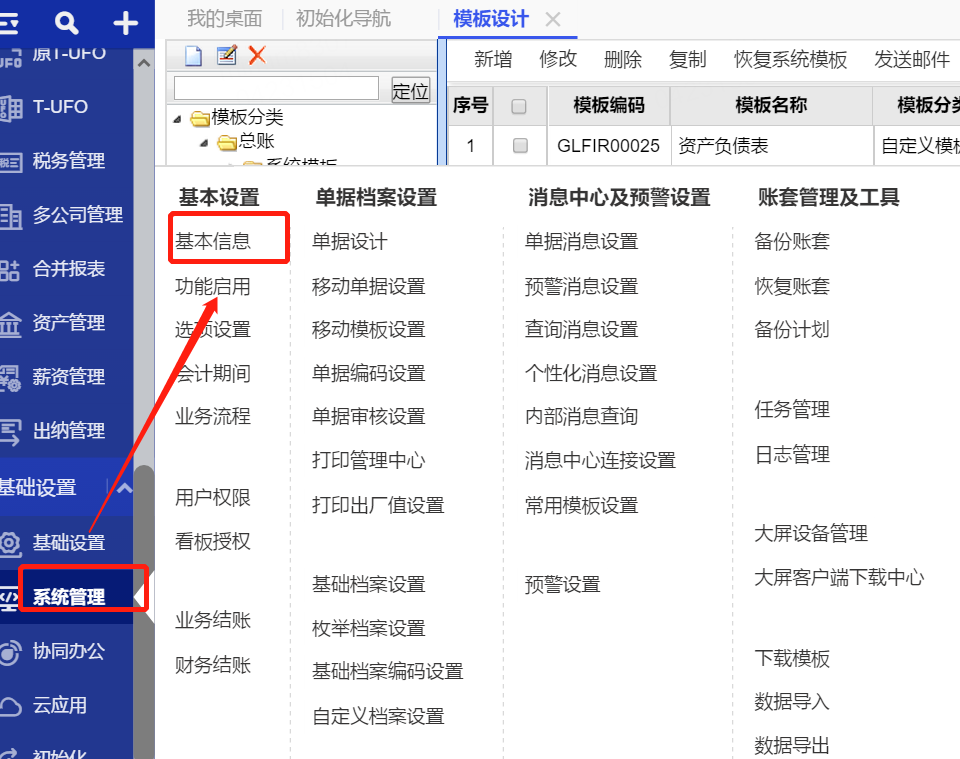960x759 pixels.
Task: Open 自定义档案设置 link
Action: (378, 716)
